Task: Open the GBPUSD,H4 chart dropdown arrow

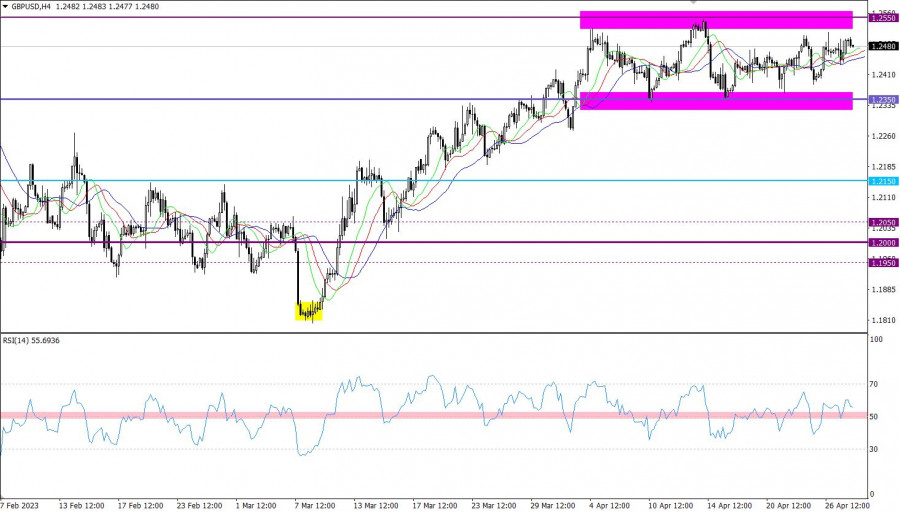Action: click(x=5, y=7)
